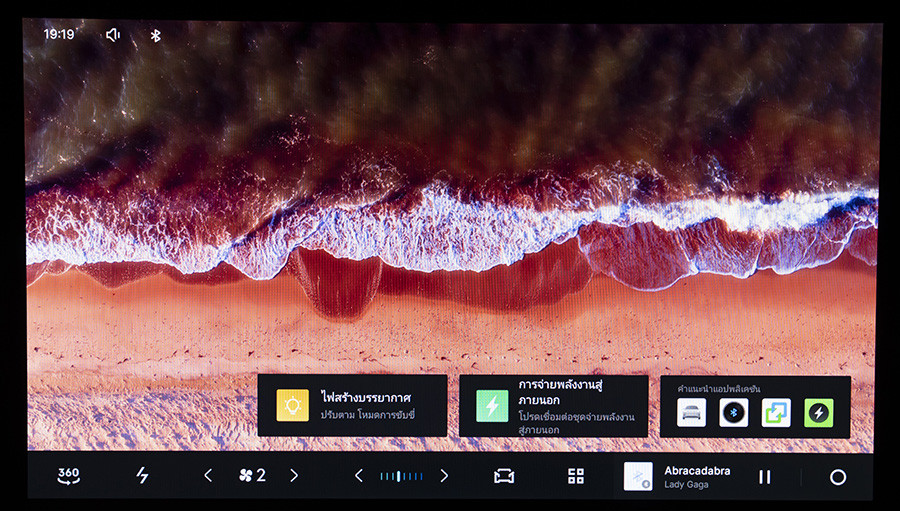Open the all apps grid
900x511 pixels.
[x=576, y=476]
